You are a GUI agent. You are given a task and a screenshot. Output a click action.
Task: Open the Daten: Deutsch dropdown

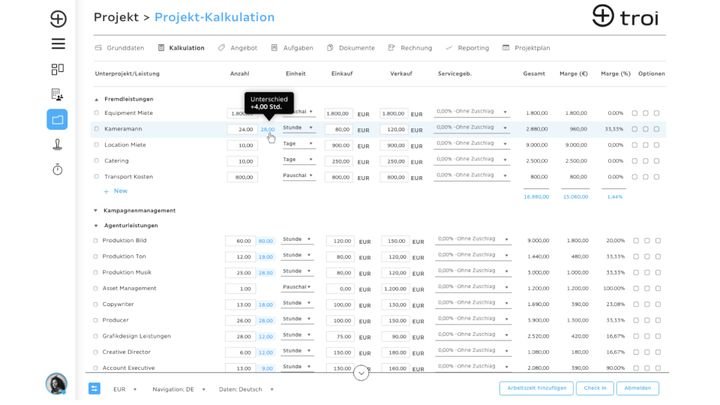click(x=246, y=389)
